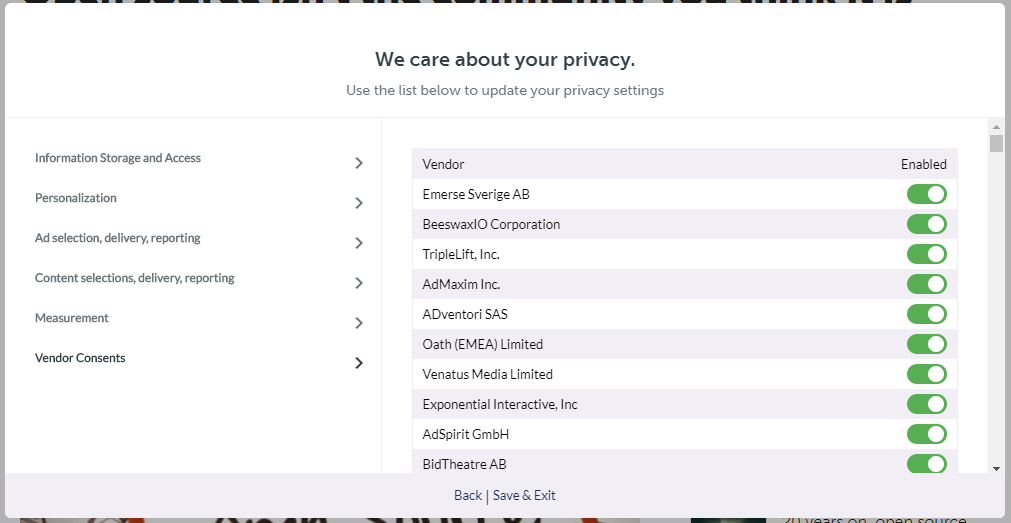1011x523 pixels.
Task: Disable Emerse Sverige AB toggle
Action: point(927,194)
